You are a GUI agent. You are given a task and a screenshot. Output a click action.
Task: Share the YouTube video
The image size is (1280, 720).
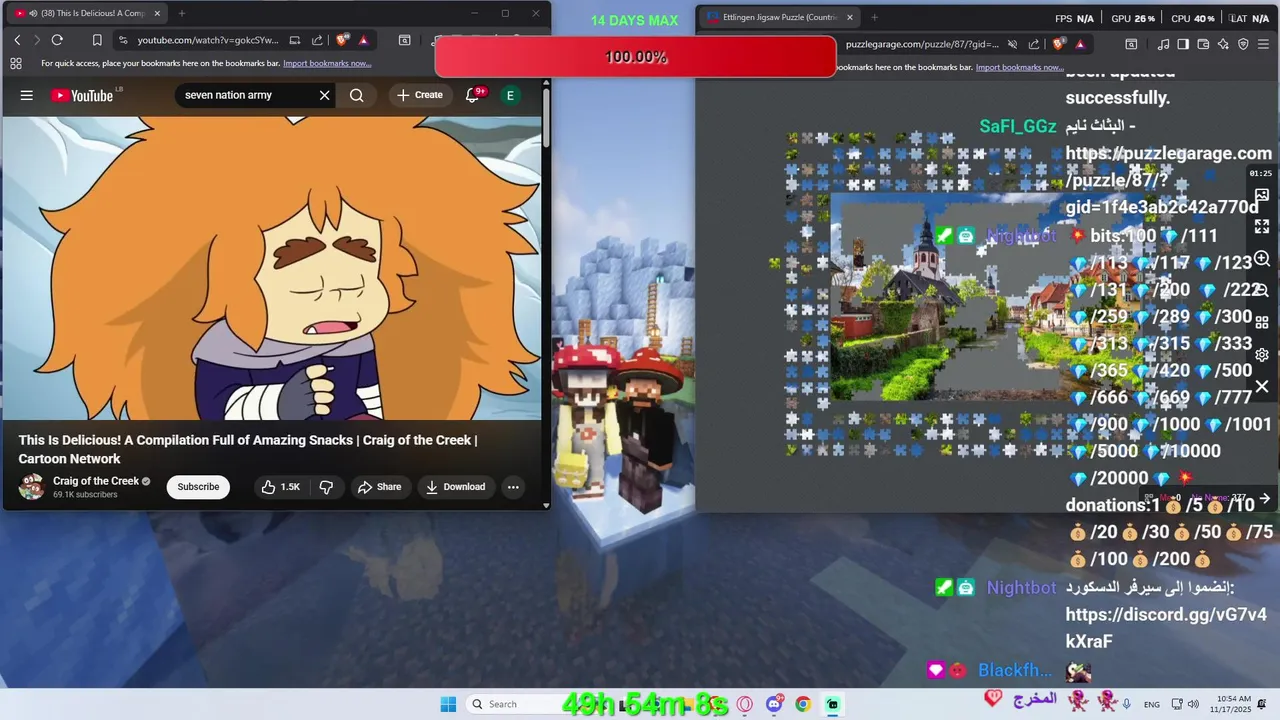(379, 487)
